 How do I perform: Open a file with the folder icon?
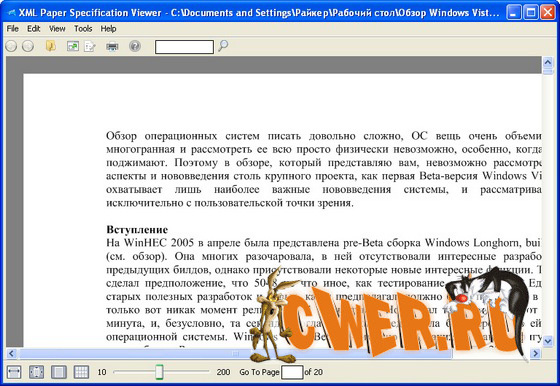(x=51, y=46)
